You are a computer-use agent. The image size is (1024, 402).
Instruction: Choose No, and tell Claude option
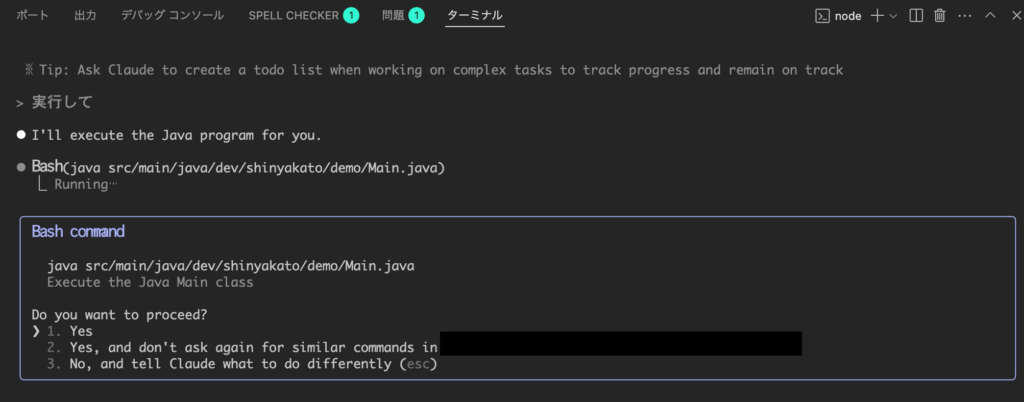242,363
